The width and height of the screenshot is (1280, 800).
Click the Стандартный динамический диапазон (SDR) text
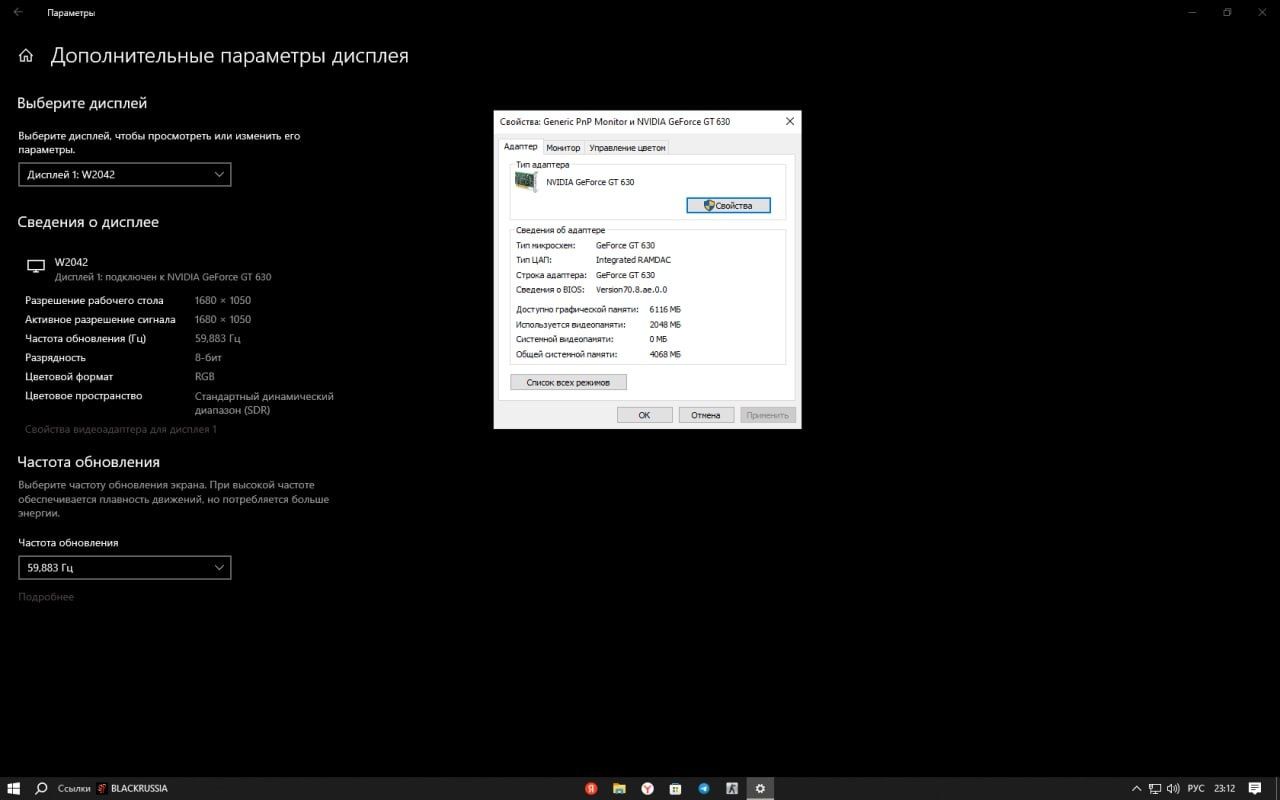coord(264,403)
